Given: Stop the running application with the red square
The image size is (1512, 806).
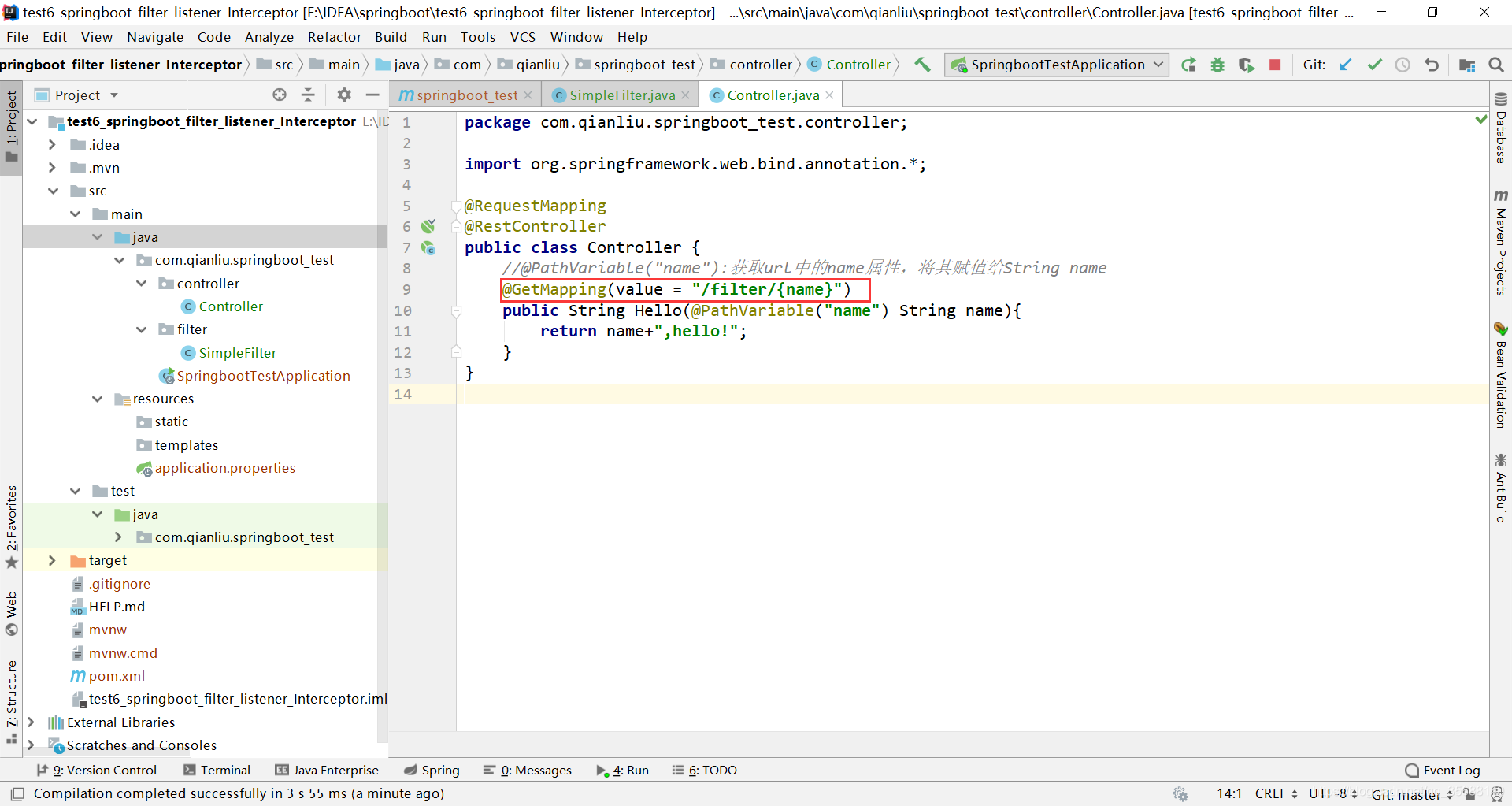Looking at the screenshot, I should click(x=1275, y=65).
